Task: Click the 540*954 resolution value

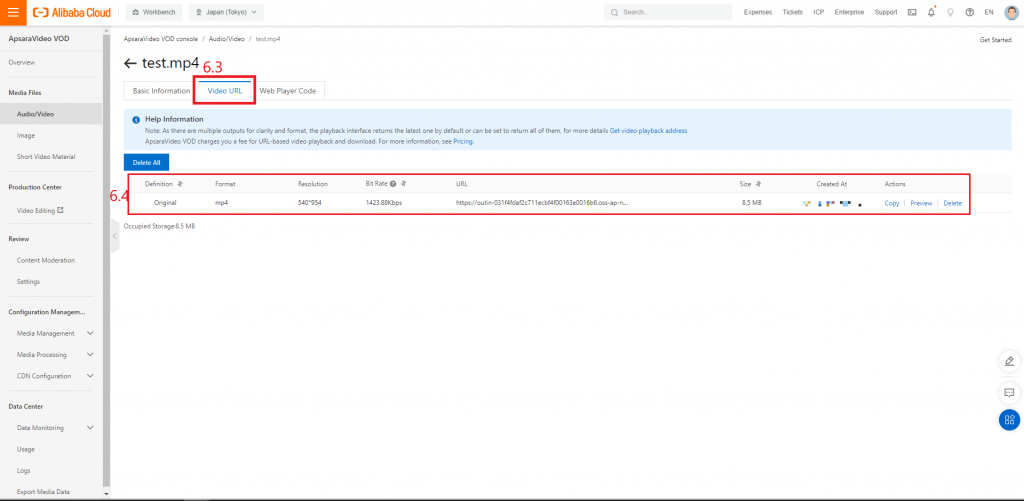Action: click(x=310, y=203)
